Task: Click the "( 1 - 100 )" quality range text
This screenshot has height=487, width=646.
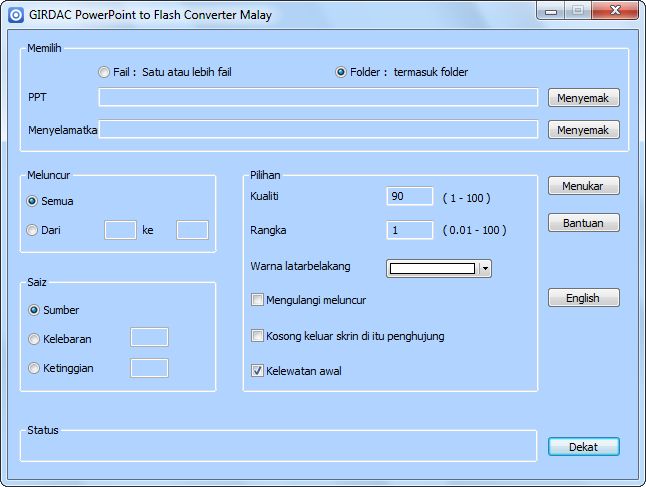Action: click(x=466, y=198)
